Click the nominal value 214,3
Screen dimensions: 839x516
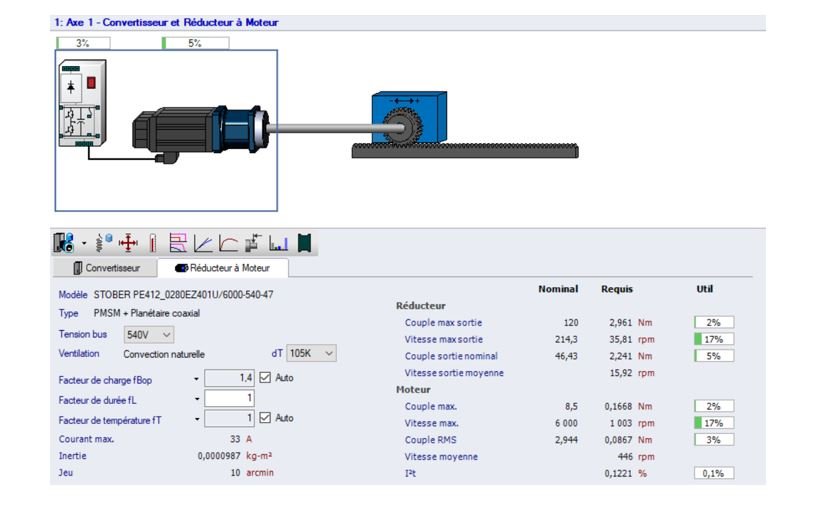pyautogui.click(x=566, y=339)
